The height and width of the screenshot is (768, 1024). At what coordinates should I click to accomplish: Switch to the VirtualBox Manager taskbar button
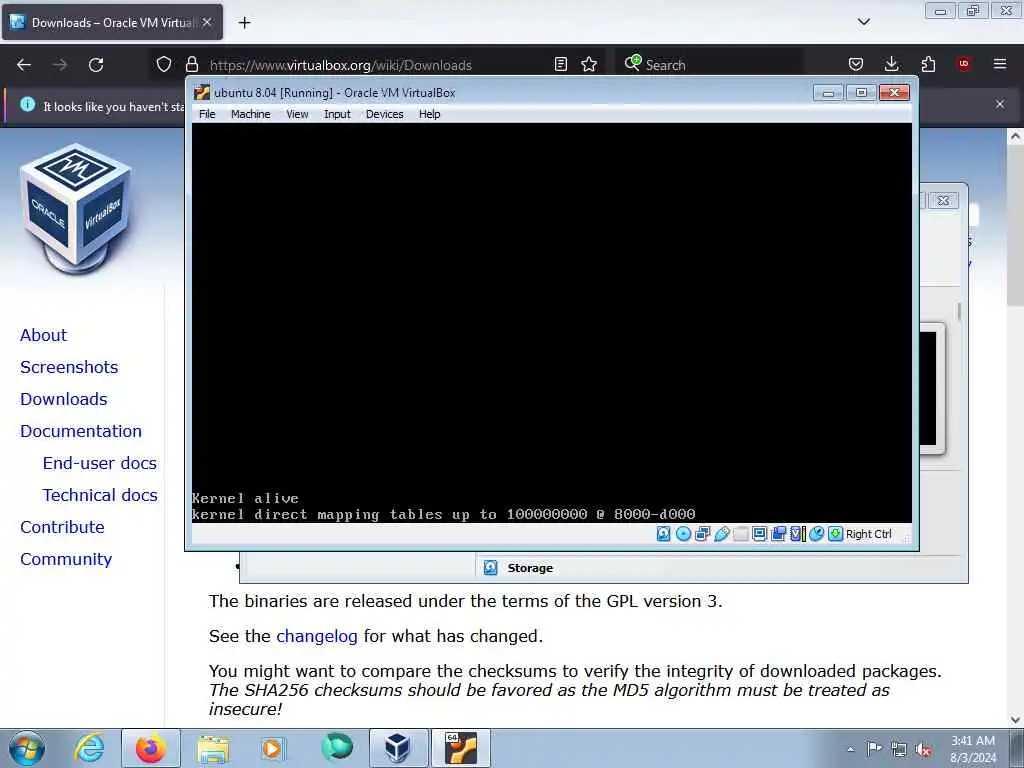398,748
